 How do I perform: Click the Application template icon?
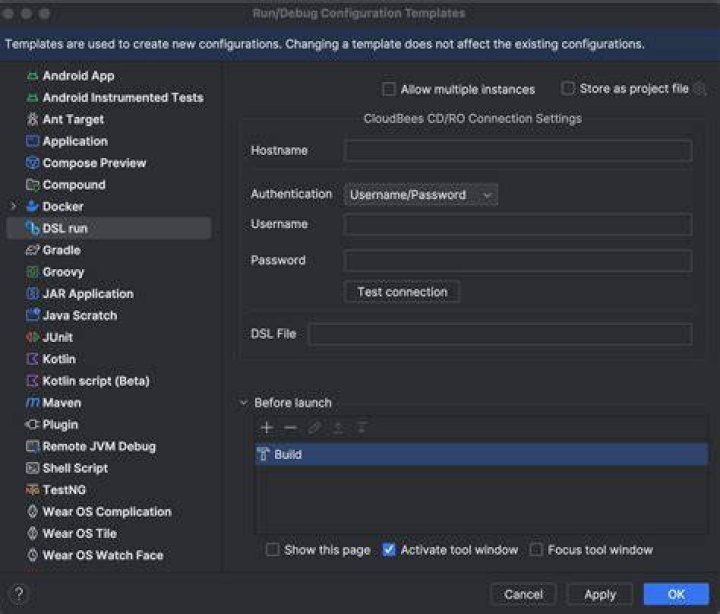32,141
